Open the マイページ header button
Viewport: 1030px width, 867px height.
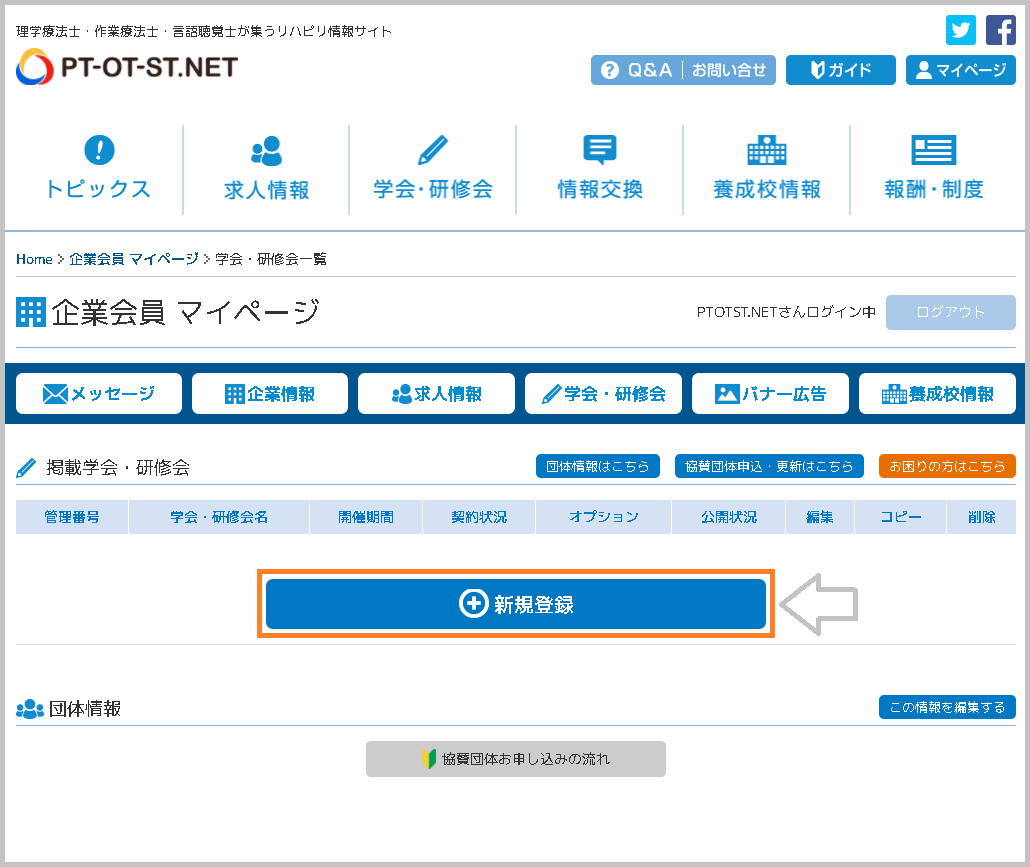coord(961,70)
